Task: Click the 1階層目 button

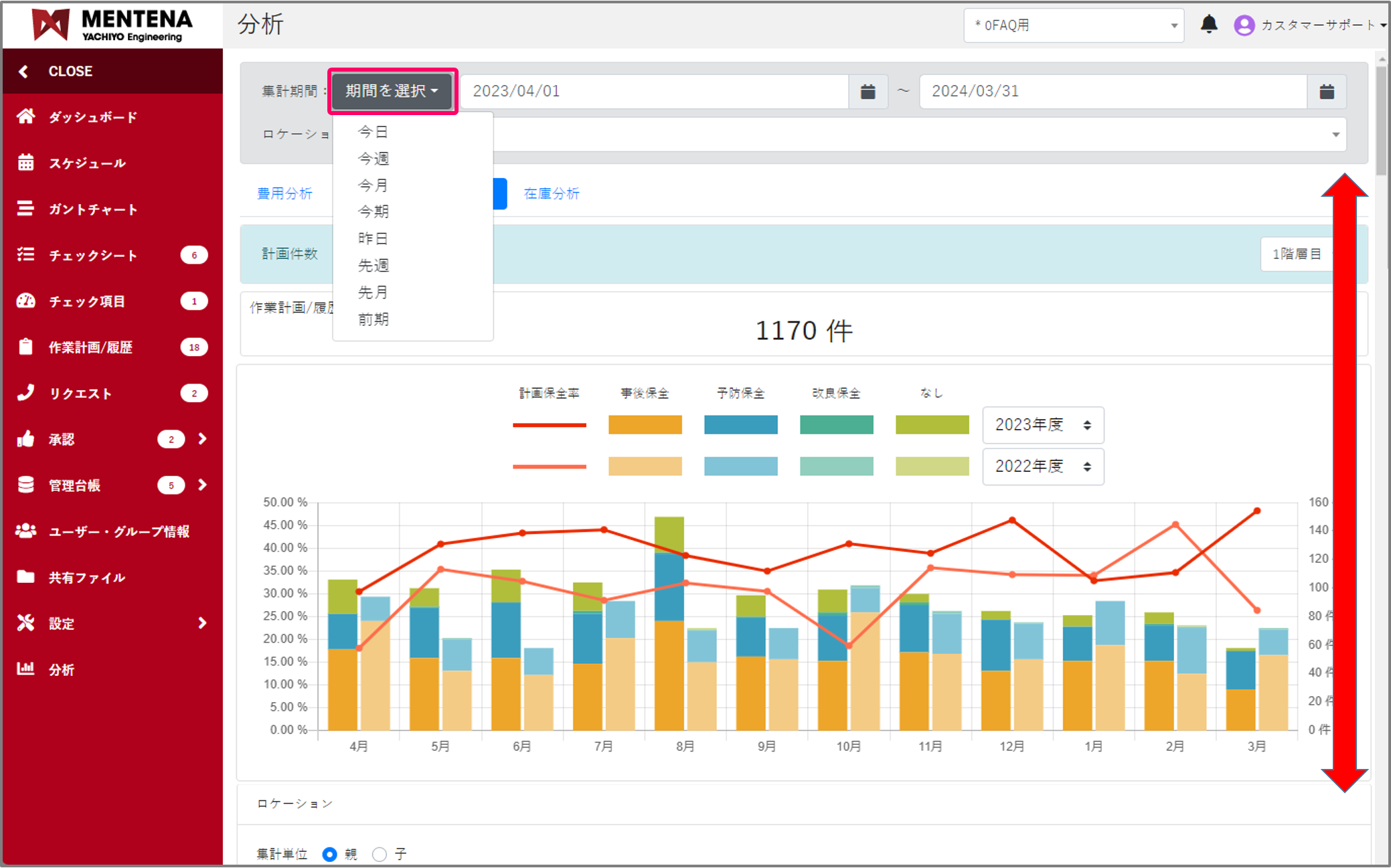Action: pyautogui.click(x=1296, y=254)
